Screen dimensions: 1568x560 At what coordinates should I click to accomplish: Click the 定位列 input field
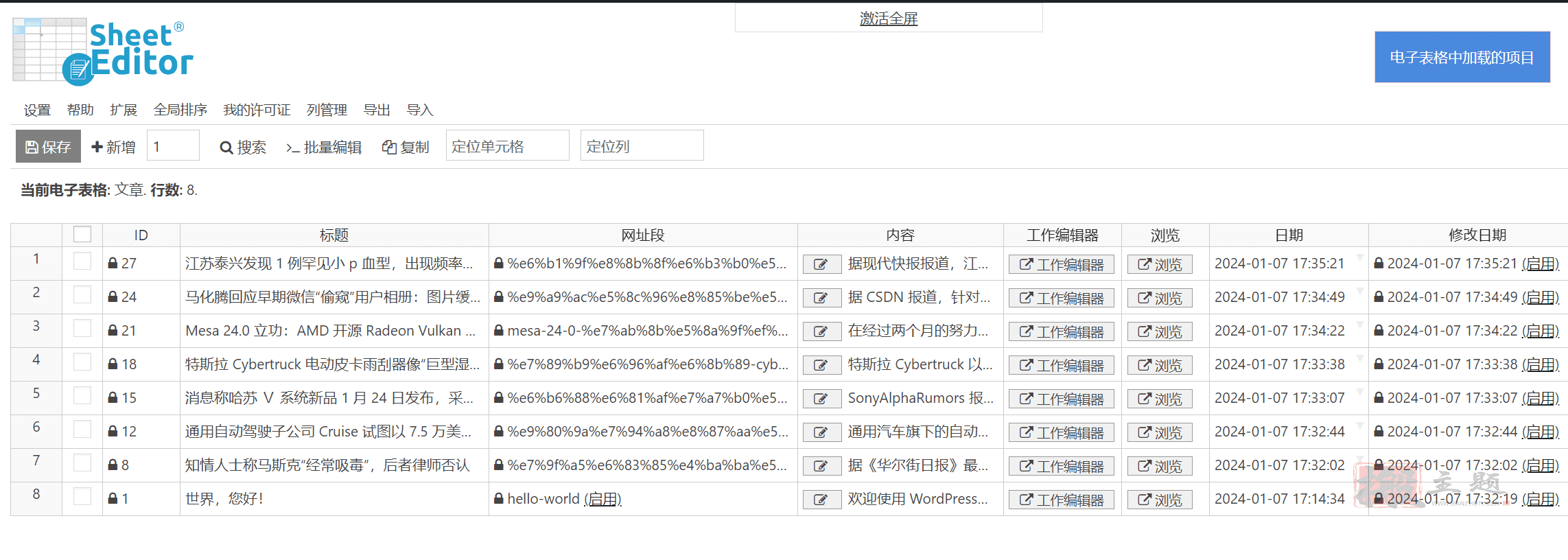[x=642, y=145]
